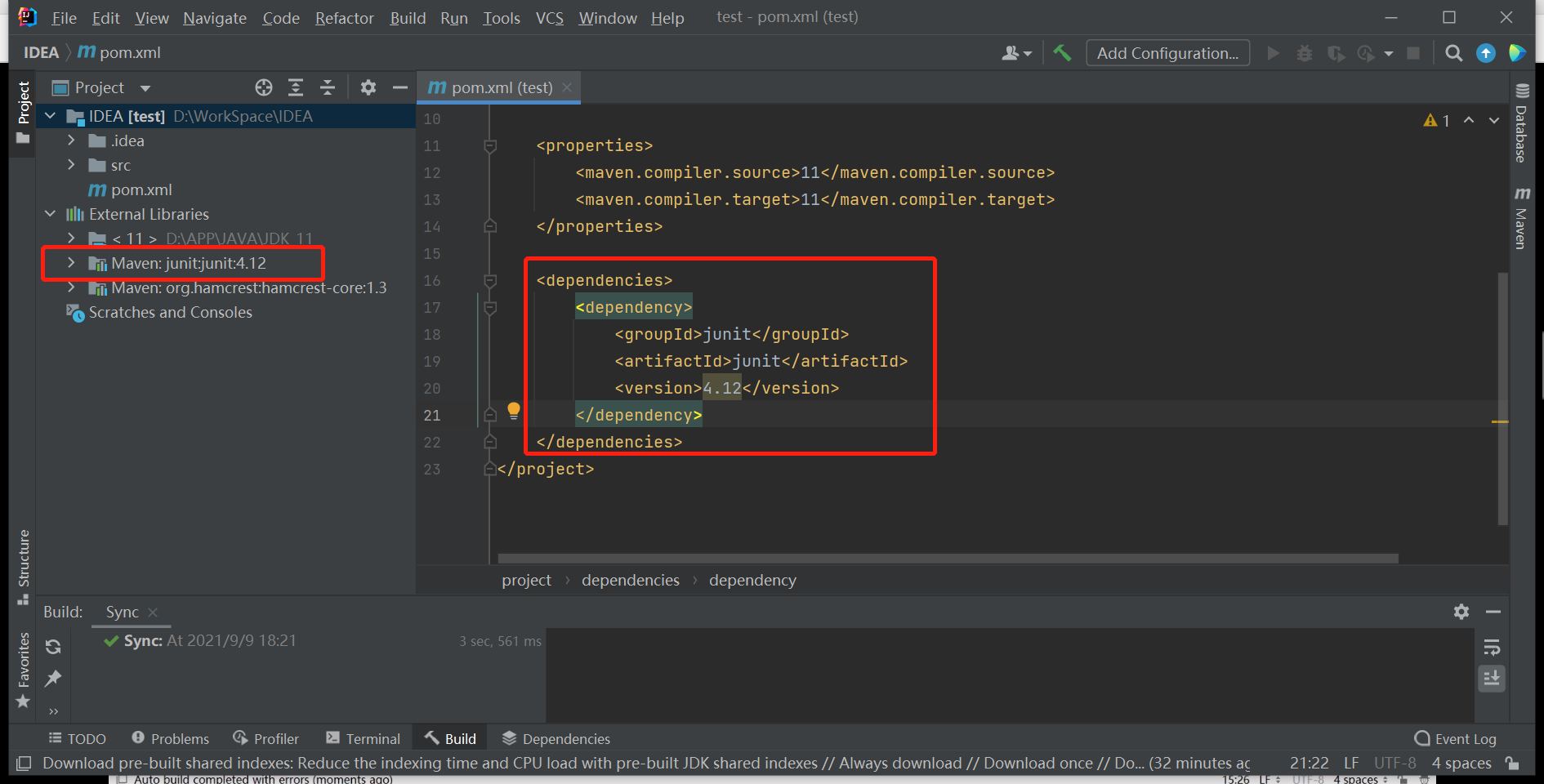Open the user account icon dropdown
The height and width of the screenshot is (784, 1544).
pyautogui.click(x=1016, y=53)
